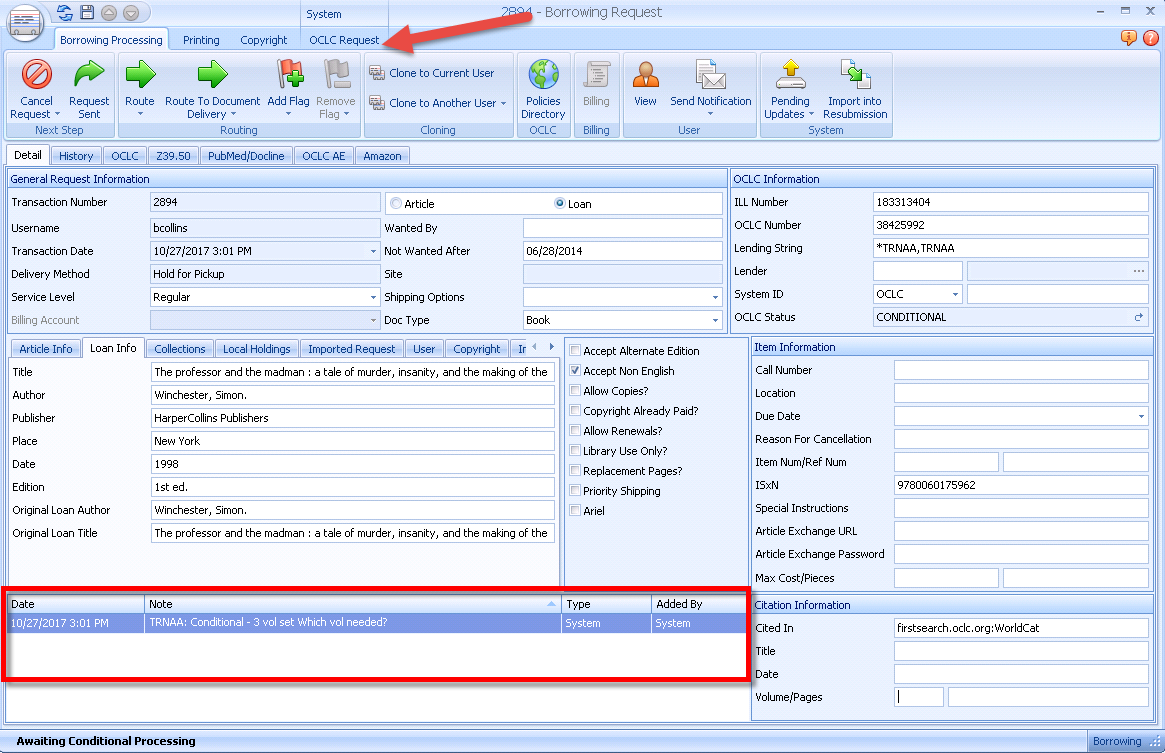Click inside the Volume/Pages field
This screenshot has height=753, width=1165.
(x=918, y=696)
